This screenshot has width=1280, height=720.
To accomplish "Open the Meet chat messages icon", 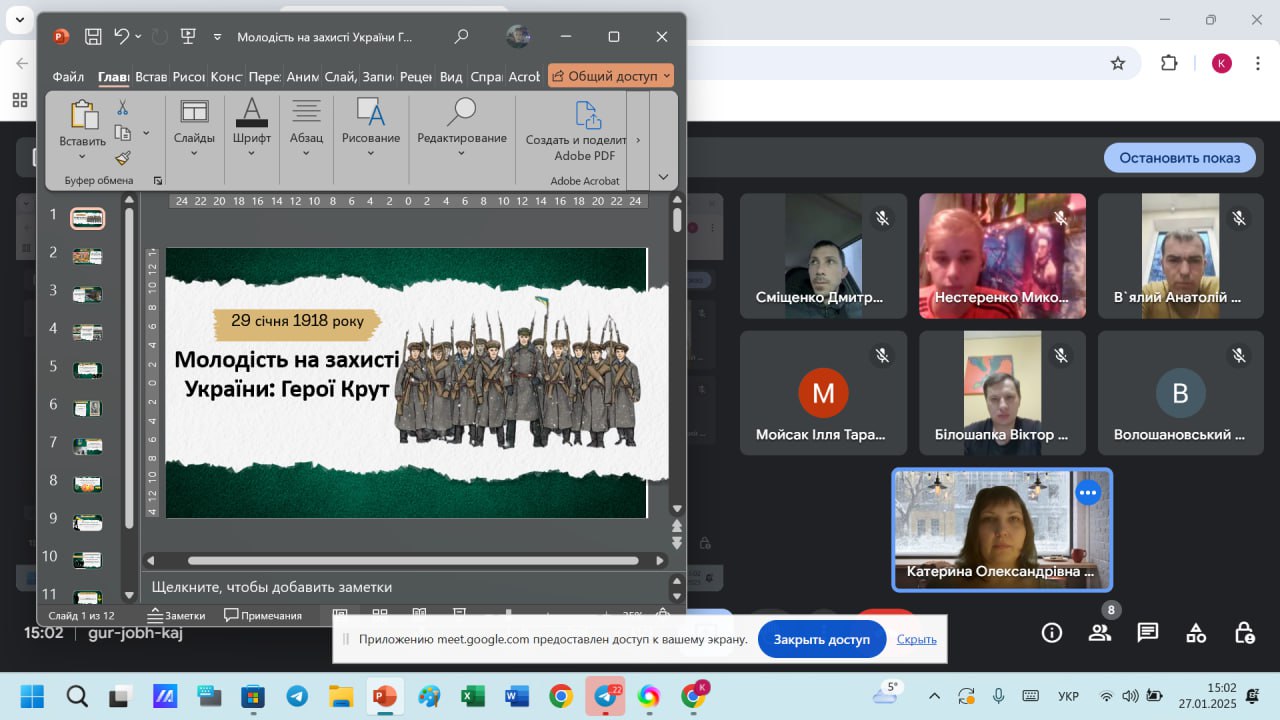I will pyautogui.click(x=1147, y=632).
